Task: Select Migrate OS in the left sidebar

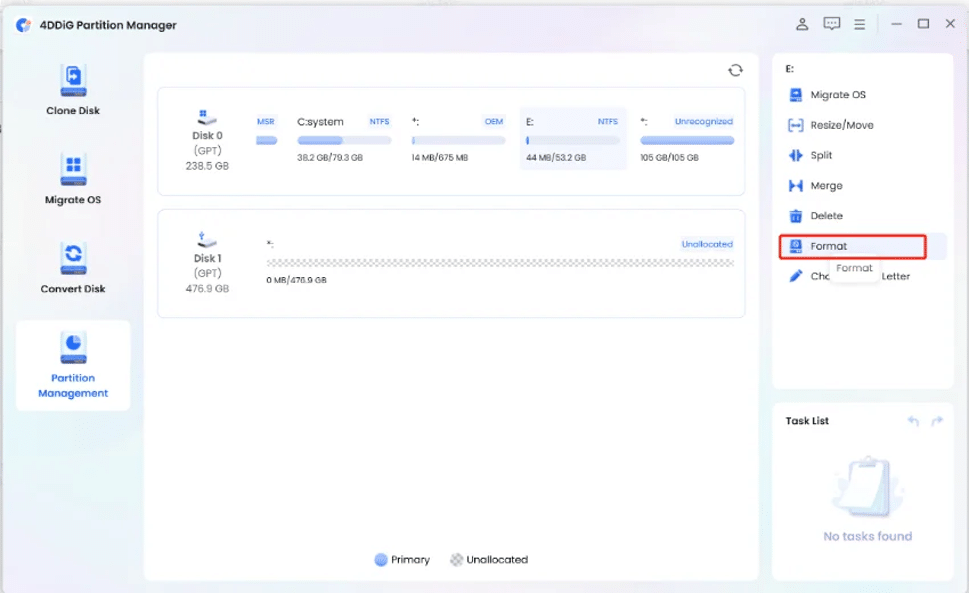Action: click(x=73, y=179)
